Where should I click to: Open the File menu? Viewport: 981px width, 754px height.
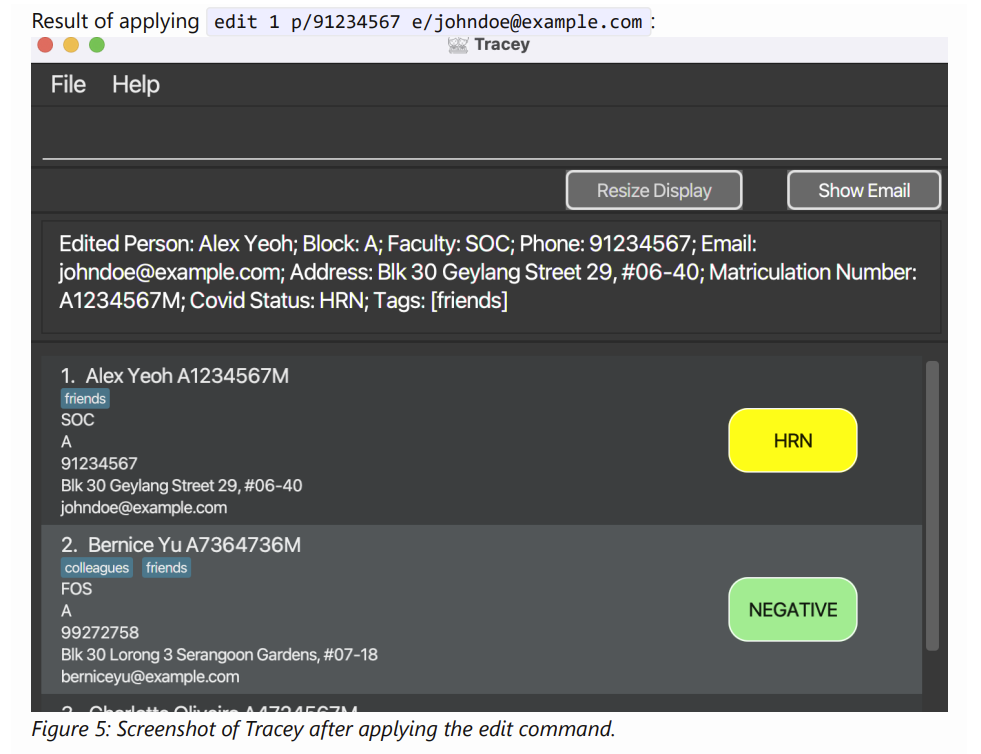pos(68,84)
